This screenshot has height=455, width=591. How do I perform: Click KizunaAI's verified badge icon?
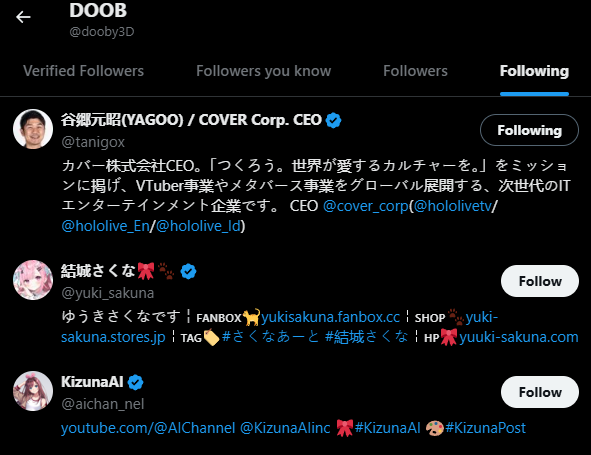(135, 382)
